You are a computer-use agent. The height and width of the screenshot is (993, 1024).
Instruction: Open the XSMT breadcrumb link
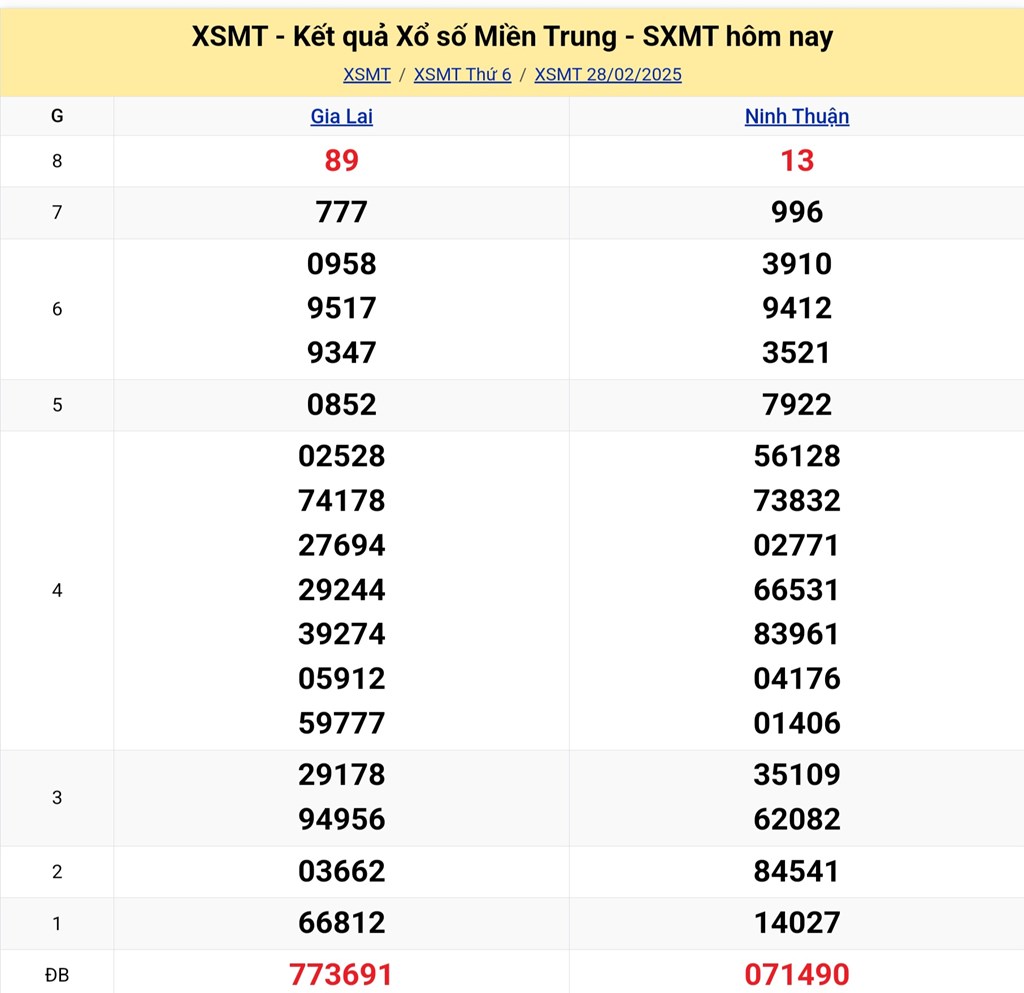click(x=366, y=75)
